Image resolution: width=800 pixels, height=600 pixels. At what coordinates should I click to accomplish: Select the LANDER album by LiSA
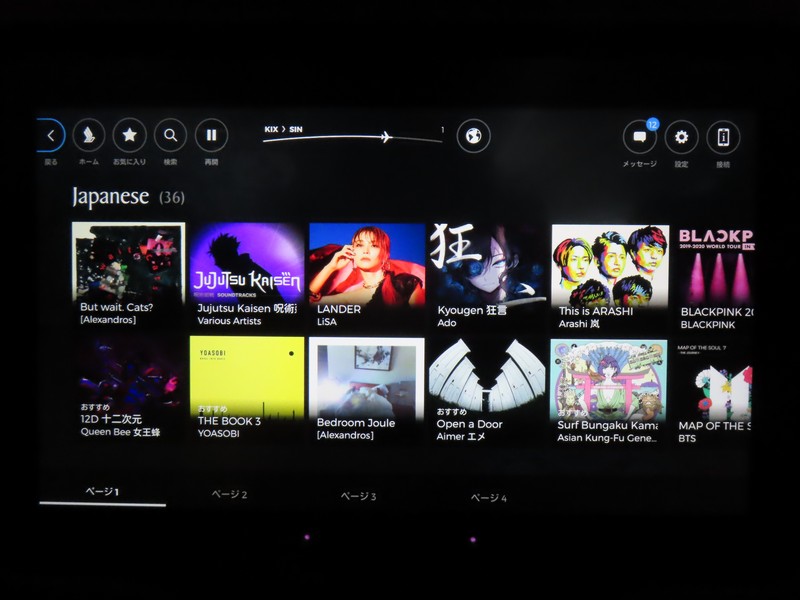367,274
